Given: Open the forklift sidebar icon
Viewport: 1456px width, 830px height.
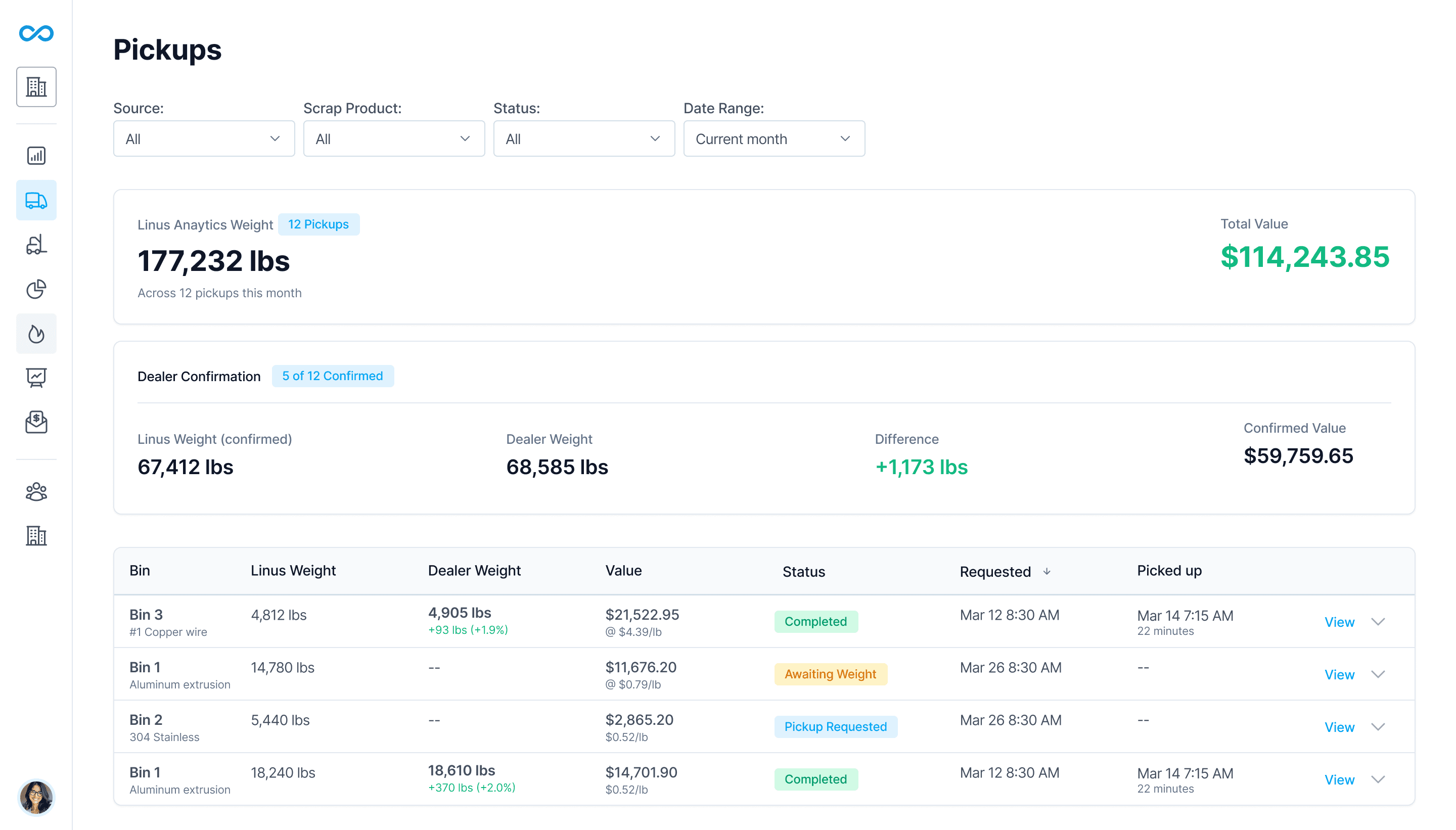Looking at the screenshot, I should [36, 245].
